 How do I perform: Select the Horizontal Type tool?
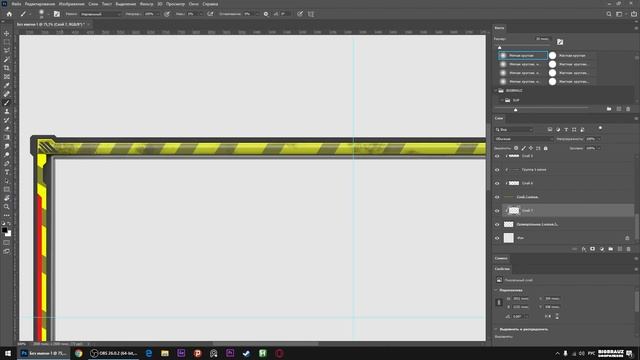click(x=7, y=172)
